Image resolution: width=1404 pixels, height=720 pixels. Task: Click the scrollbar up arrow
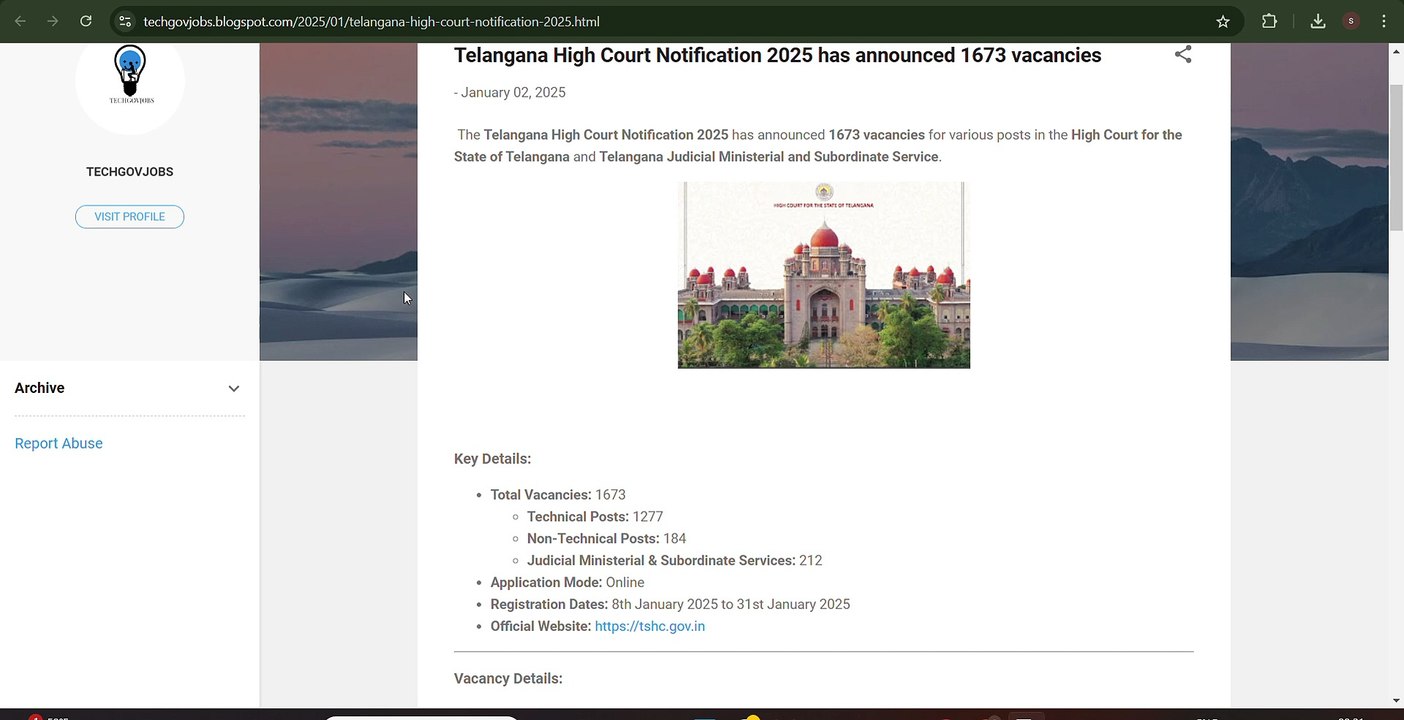tap(1396, 51)
